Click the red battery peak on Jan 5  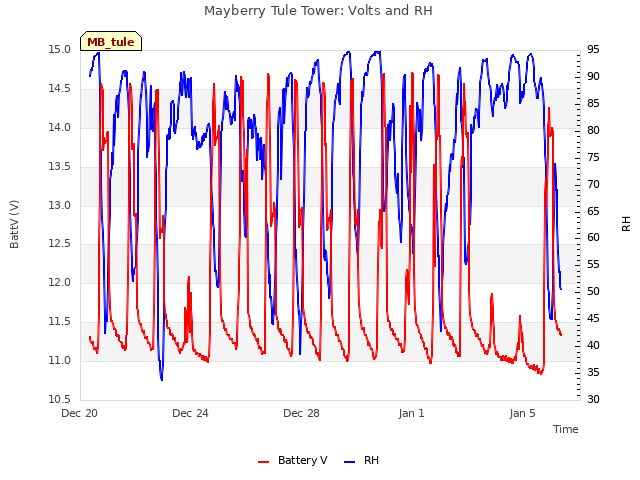pos(549,109)
